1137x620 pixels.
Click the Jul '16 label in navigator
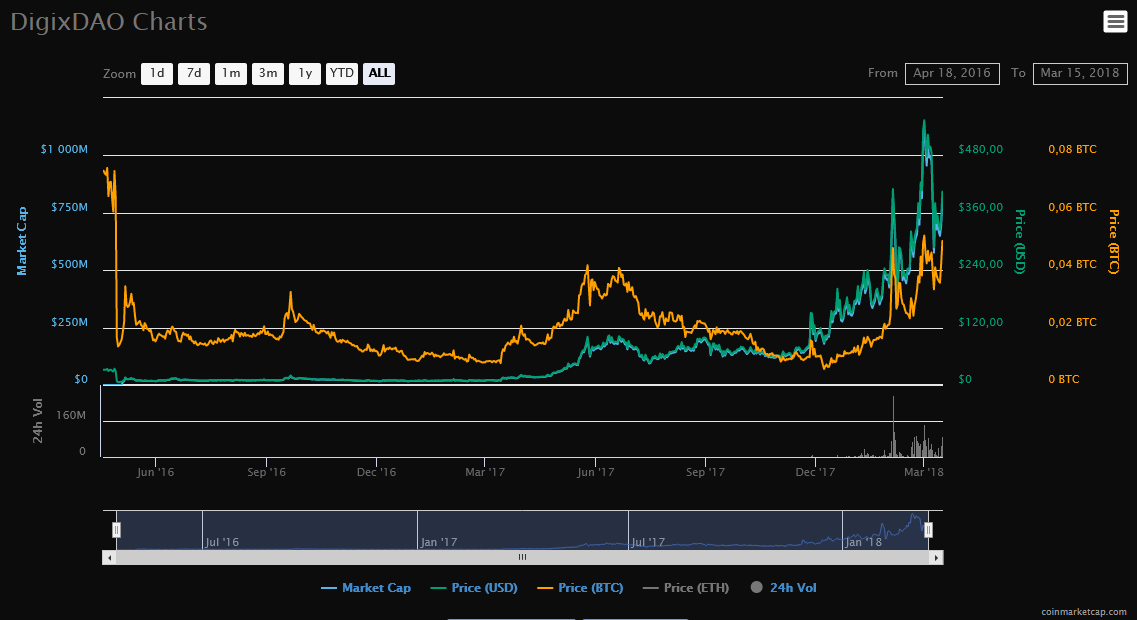(x=222, y=542)
